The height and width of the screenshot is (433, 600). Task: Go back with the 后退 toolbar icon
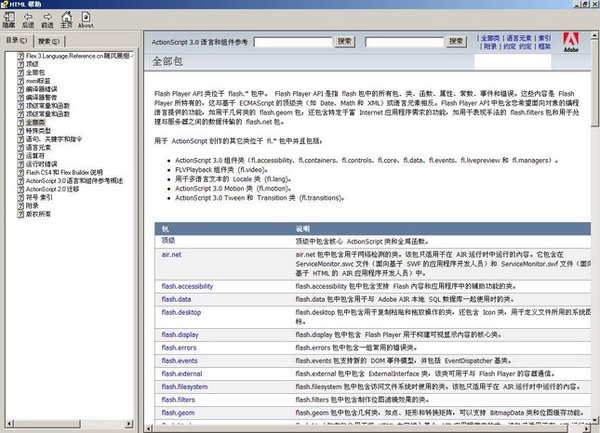28,20
